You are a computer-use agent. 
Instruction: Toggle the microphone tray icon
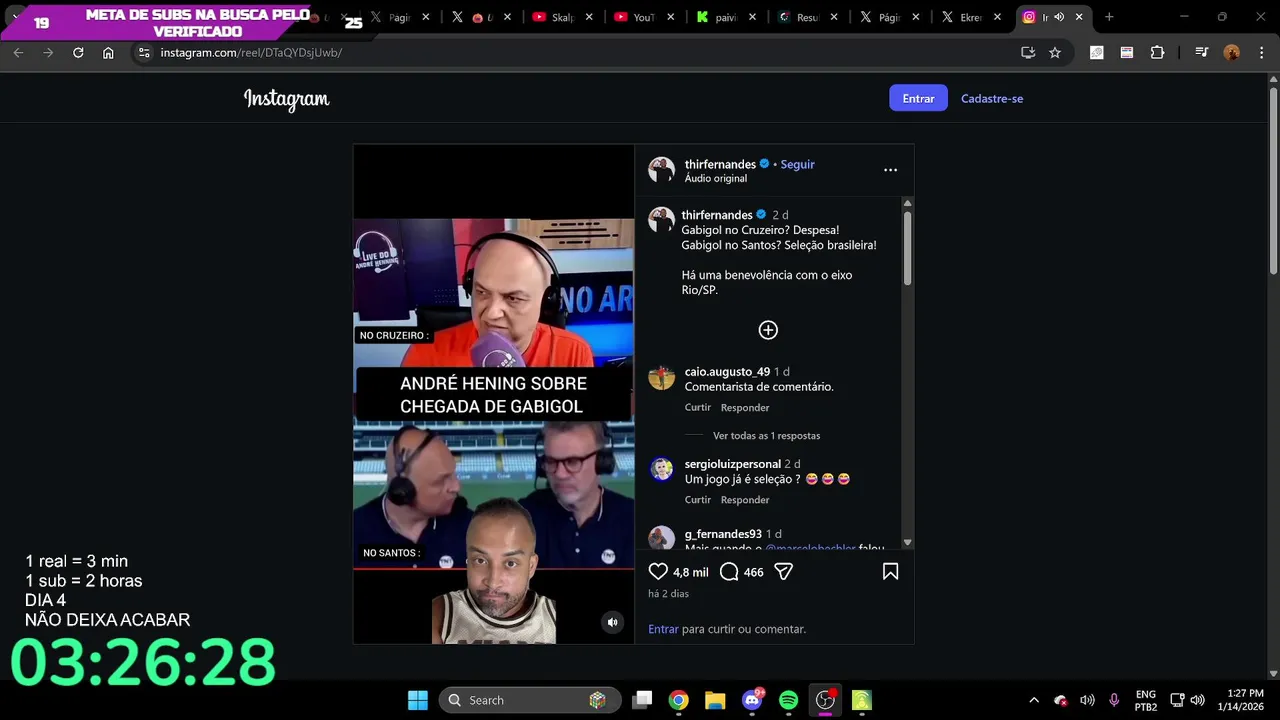[x=1114, y=700]
